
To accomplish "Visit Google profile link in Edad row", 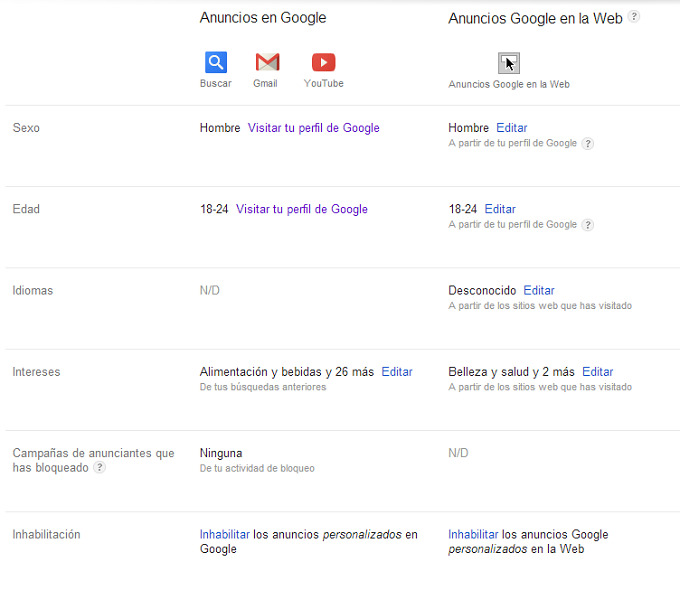I will (x=302, y=209).
